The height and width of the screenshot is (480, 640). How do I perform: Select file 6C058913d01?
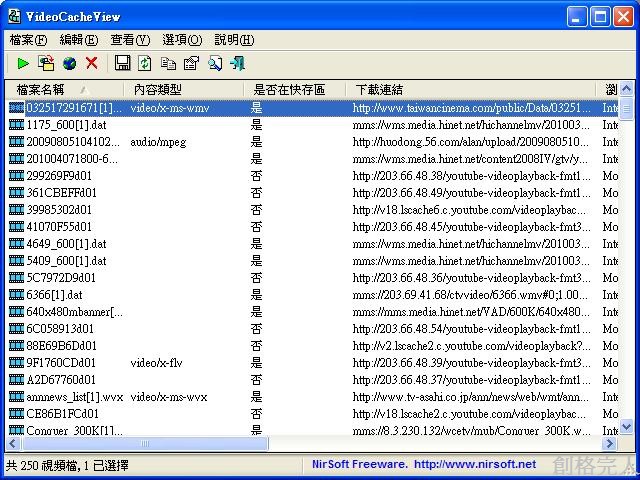pyautogui.click(x=60, y=329)
